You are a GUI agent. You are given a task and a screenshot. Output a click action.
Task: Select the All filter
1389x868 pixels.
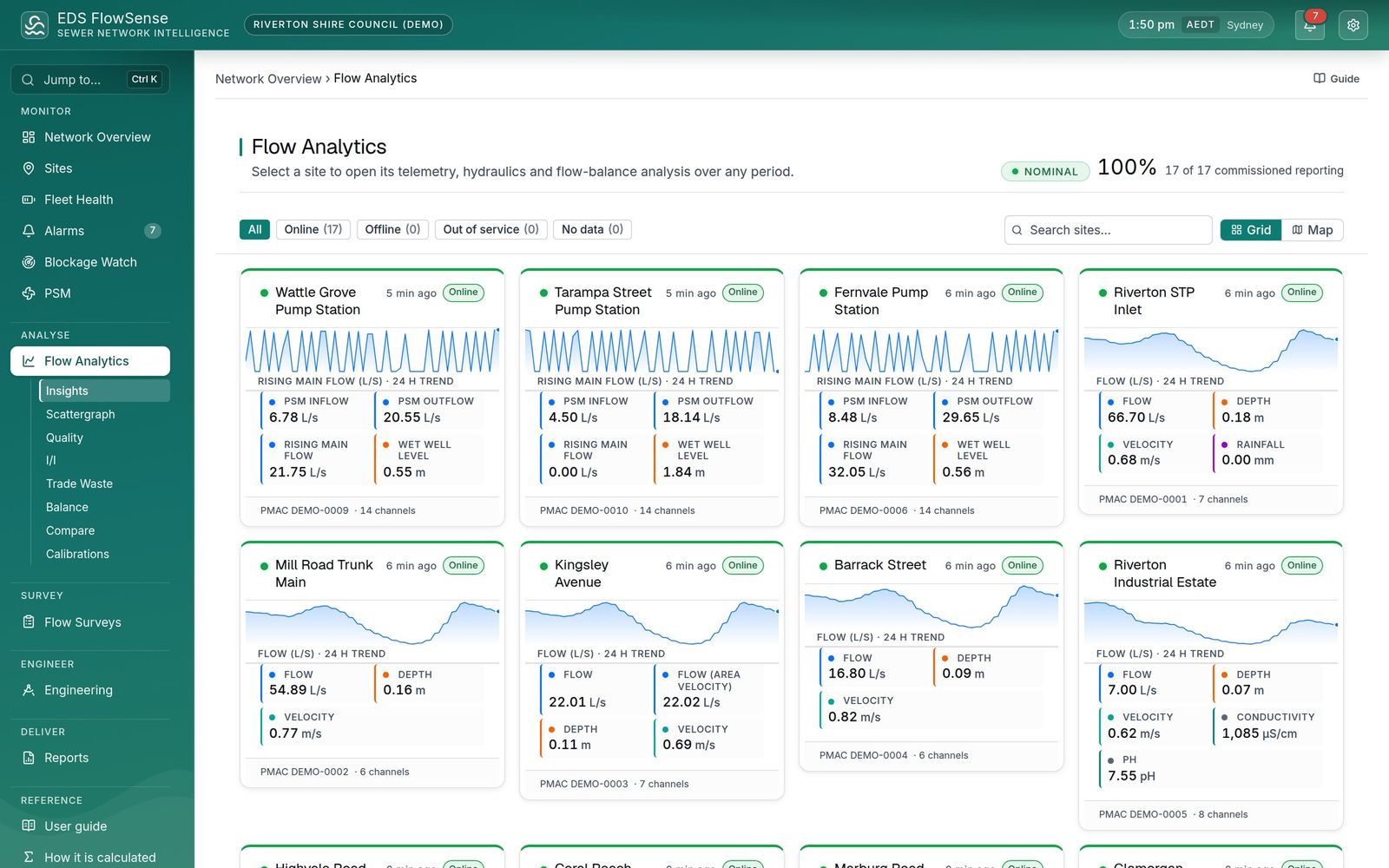click(254, 229)
